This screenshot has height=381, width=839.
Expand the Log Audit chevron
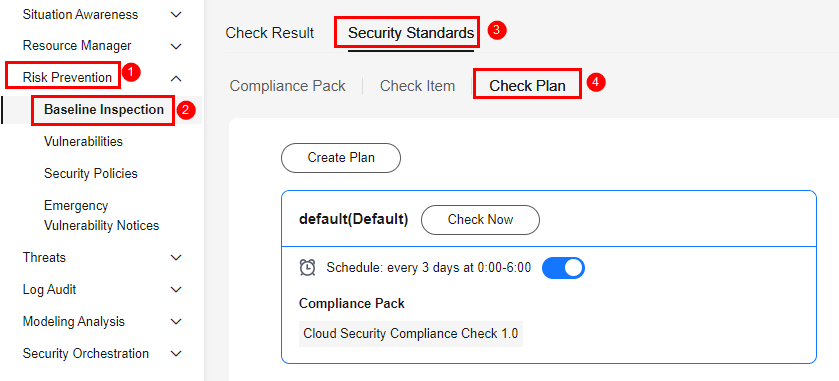pyautogui.click(x=176, y=290)
